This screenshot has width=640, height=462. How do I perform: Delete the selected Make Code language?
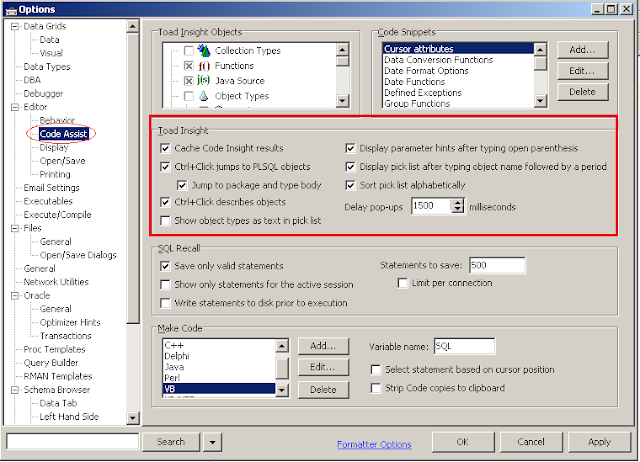click(x=323, y=390)
